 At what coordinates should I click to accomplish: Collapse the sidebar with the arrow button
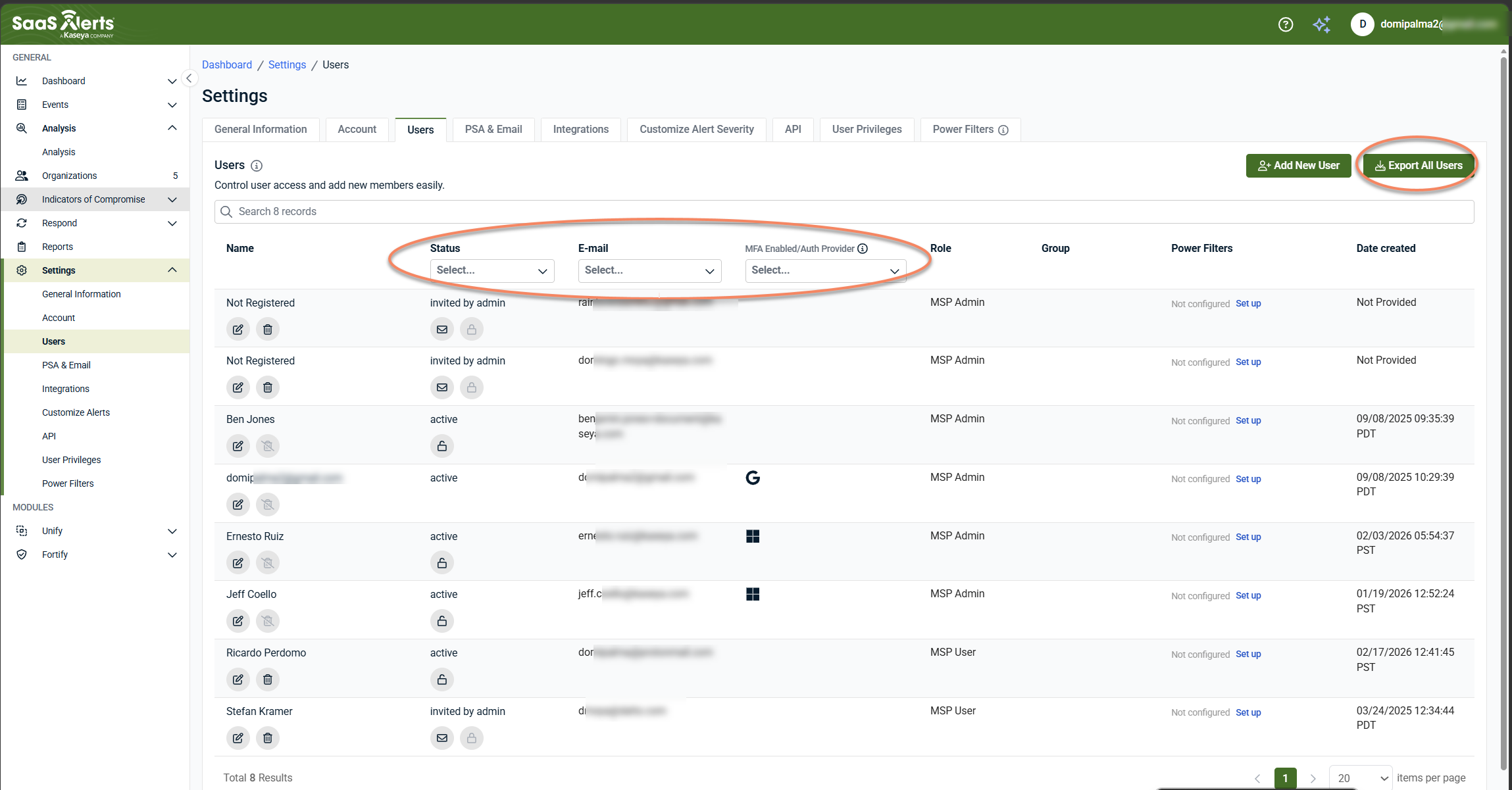[x=189, y=78]
